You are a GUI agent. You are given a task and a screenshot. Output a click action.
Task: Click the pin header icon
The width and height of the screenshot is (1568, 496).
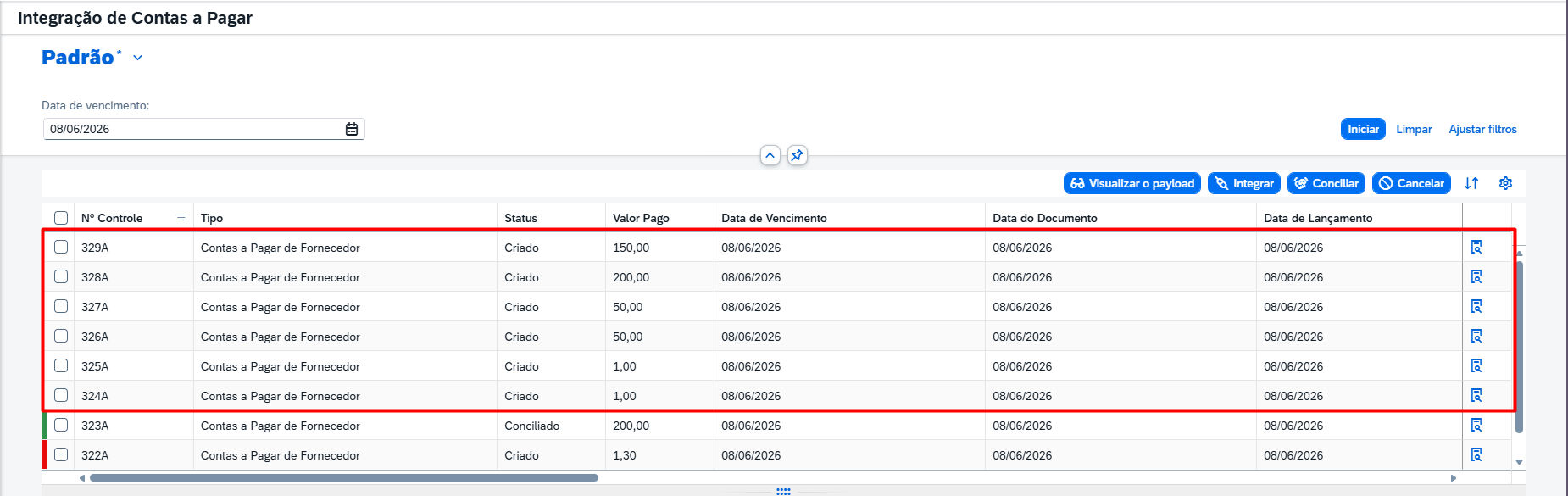pos(797,155)
